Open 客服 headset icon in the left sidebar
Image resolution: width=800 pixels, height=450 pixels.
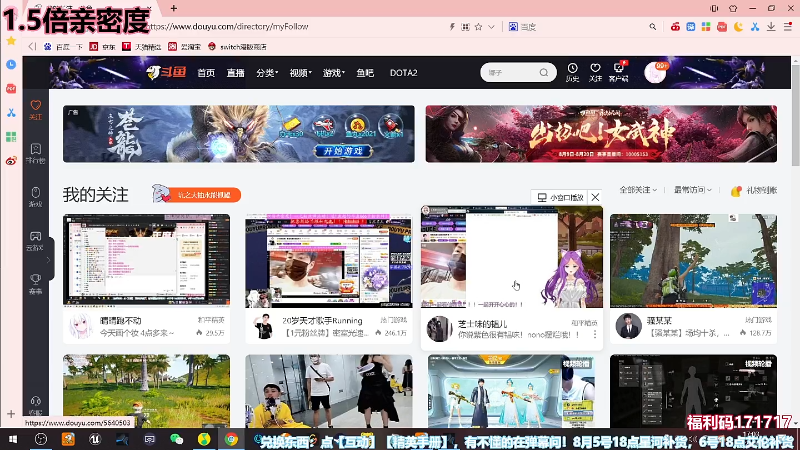click(x=36, y=405)
